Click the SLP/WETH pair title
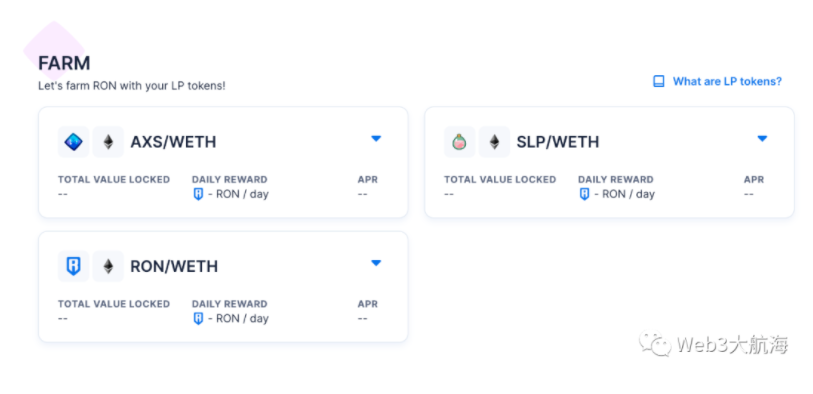This screenshot has width=813, height=394. coord(558,142)
